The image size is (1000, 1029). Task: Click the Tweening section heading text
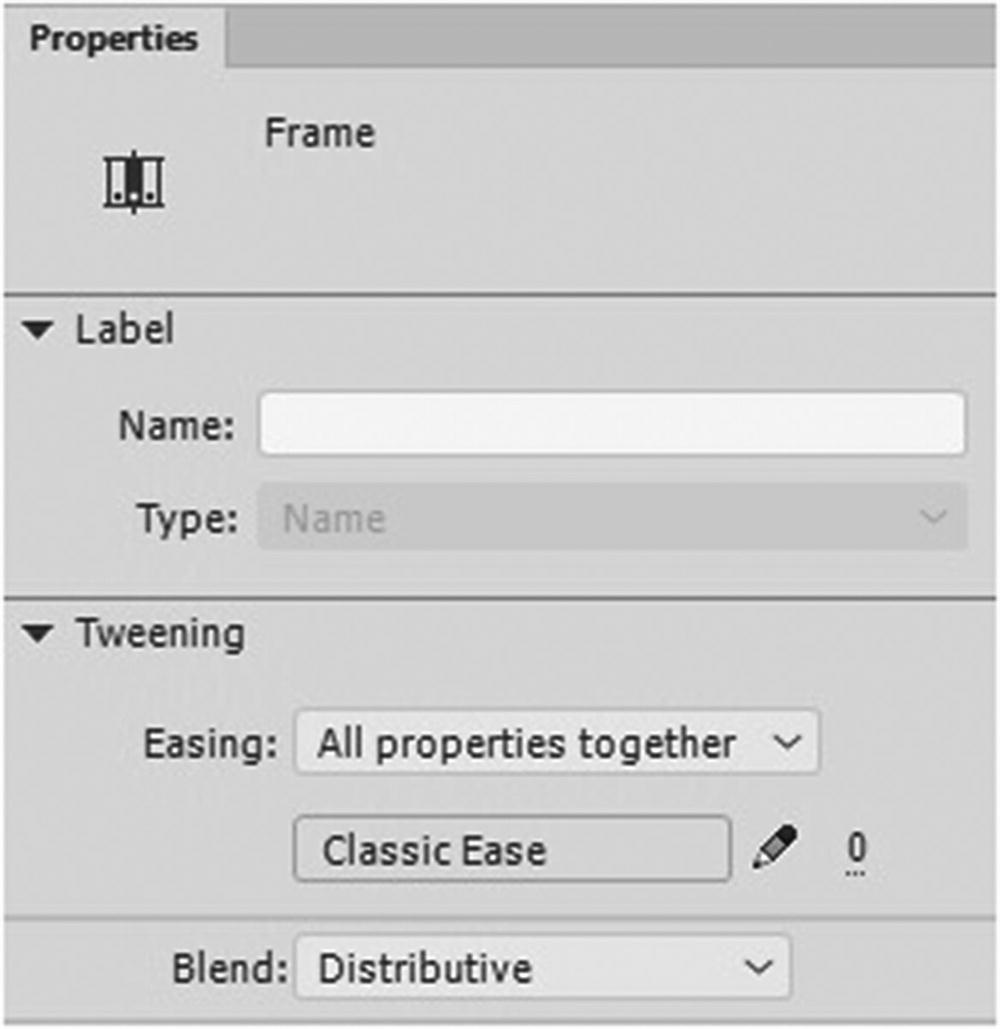(160, 635)
